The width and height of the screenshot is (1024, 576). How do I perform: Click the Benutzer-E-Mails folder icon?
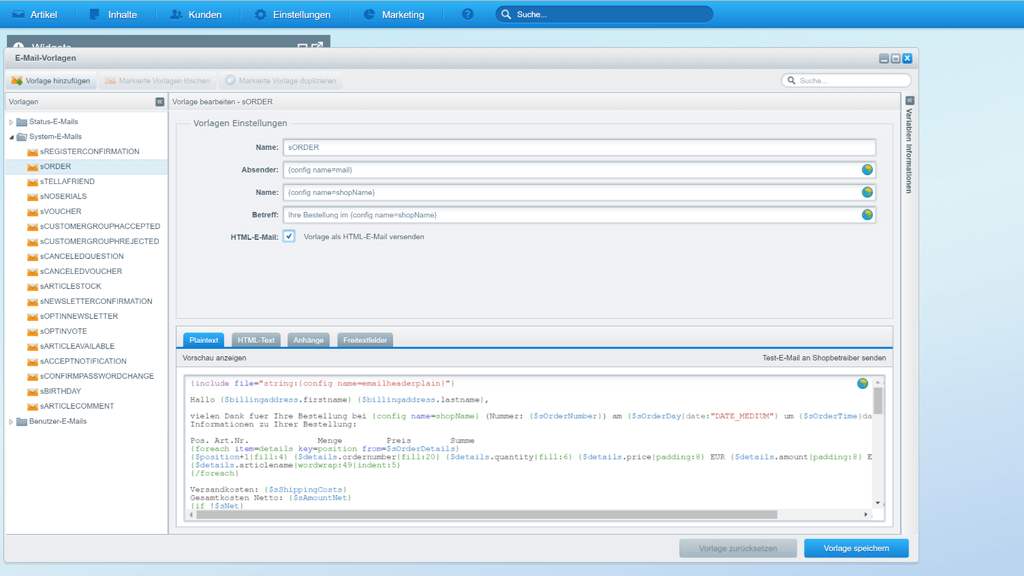click(x=22, y=422)
